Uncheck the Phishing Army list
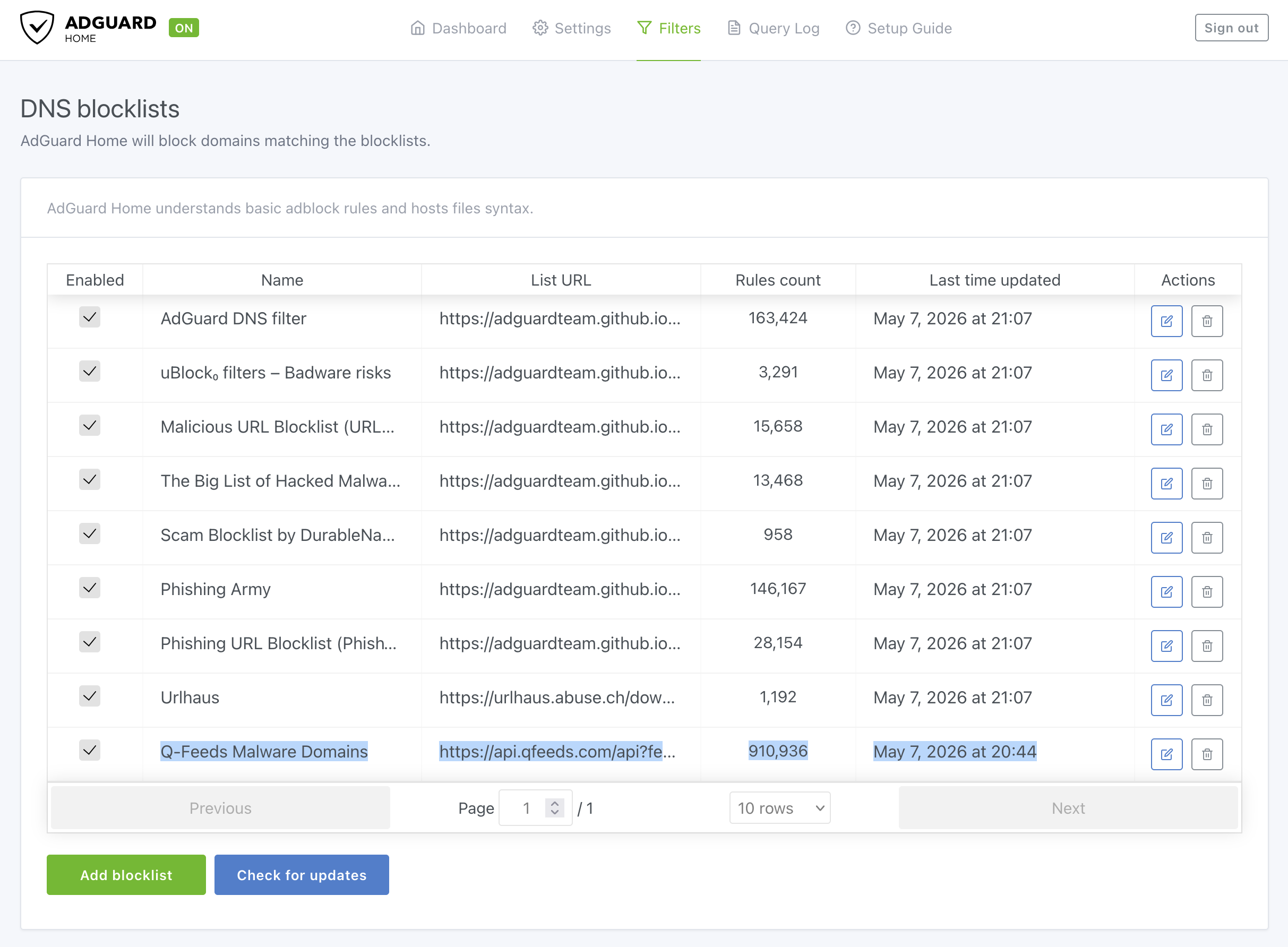 89,588
